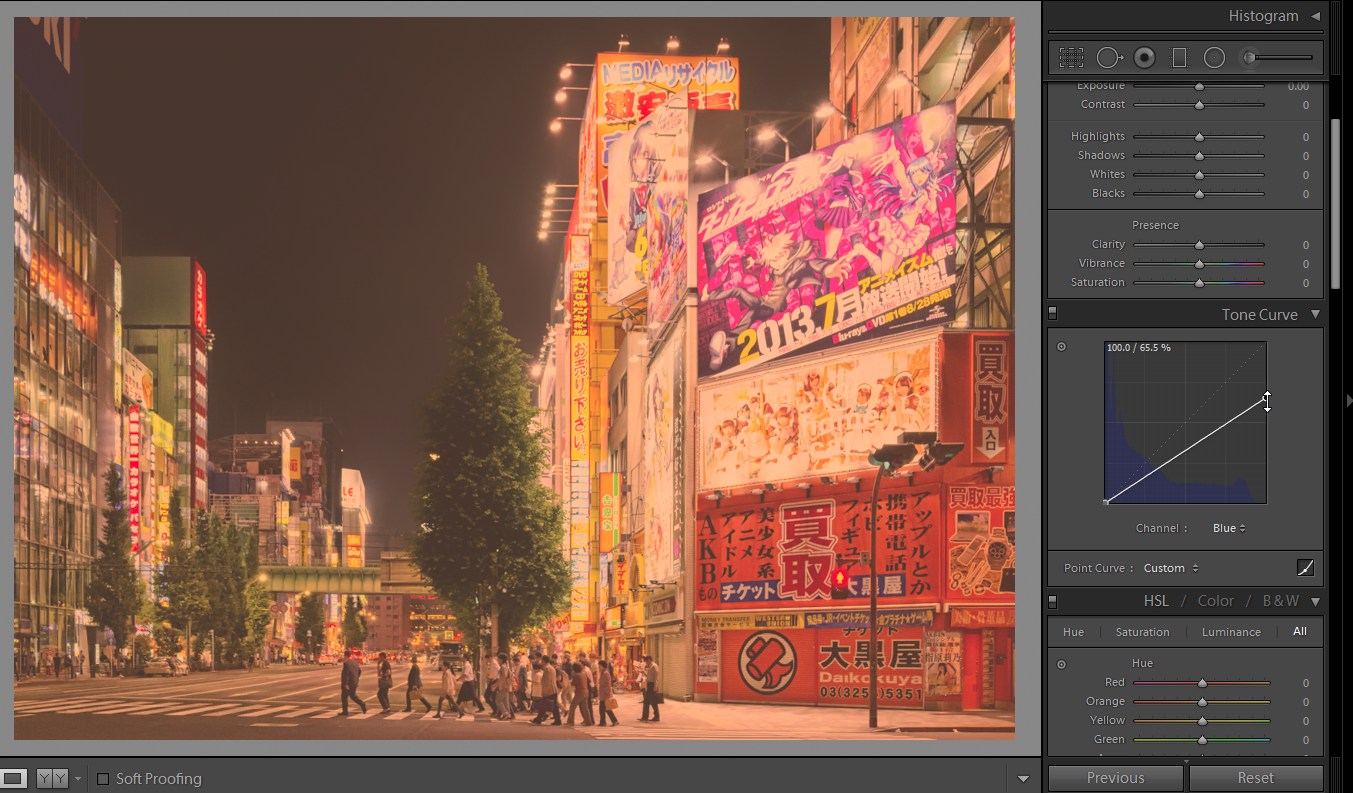Open the Channel Blue dropdown
This screenshot has height=793, width=1353.
point(1229,528)
